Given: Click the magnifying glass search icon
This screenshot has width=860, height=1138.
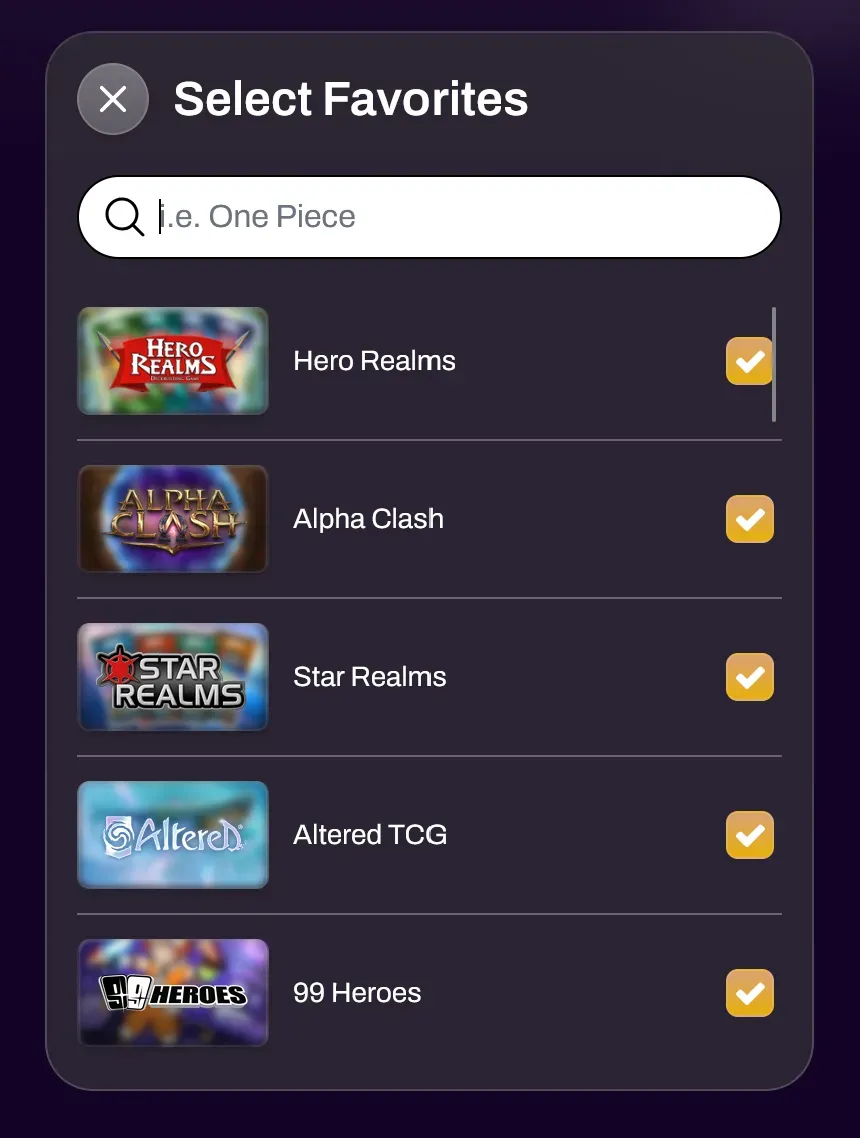Looking at the screenshot, I should point(125,217).
